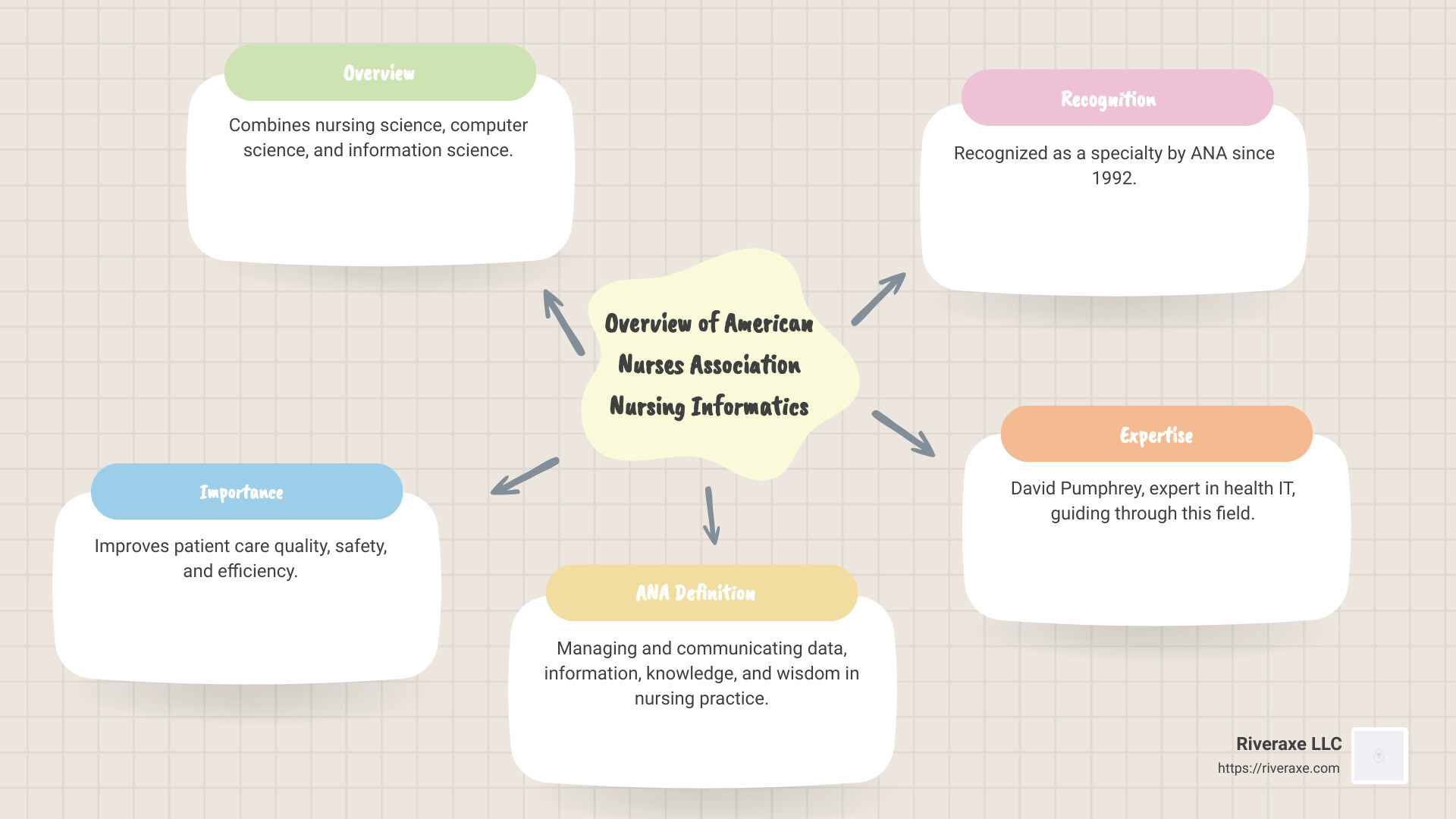Screen dimensions: 1456x819
Task: Select the green Overview header pill
Action: (x=380, y=73)
